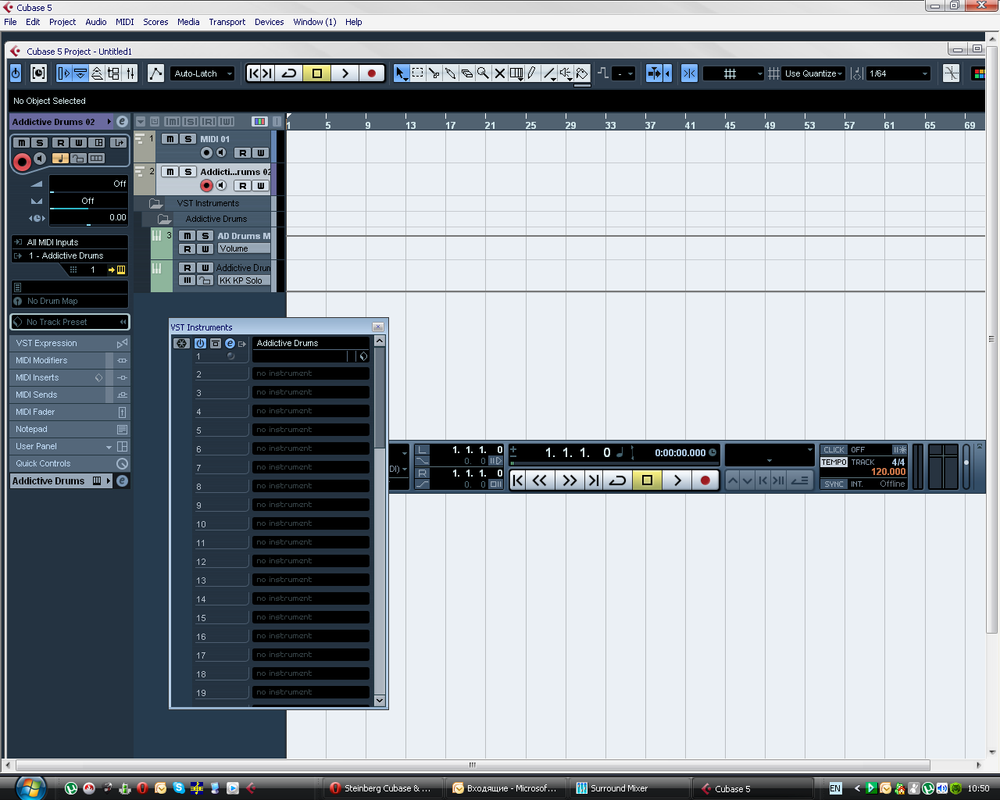
Task: Toggle TEMPO track button in transport
Action: [834, 462]
